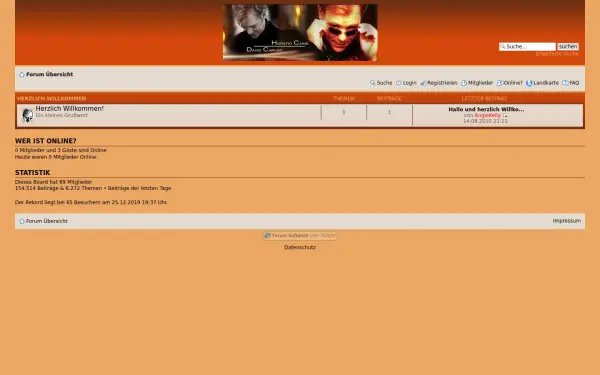Open the 'Hallo und herzlich Willko...' post
The width and height of the screenshot is (600, 375).
(x=486, y=109)
